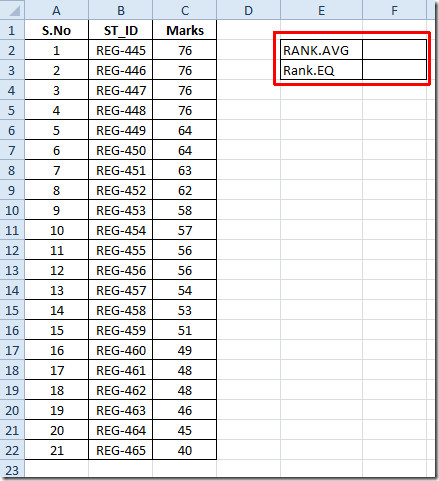Click Marks value 46
The width and height of the screenshot is (439, 481).
pos(185,410)
